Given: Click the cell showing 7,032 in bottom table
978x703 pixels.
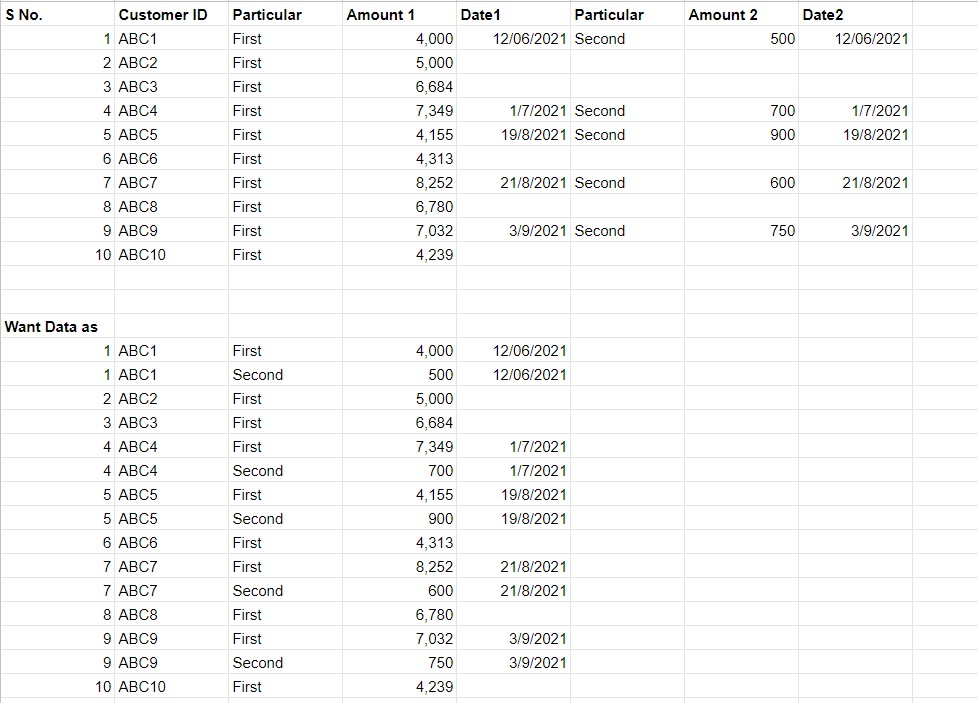Looking at the screenshot, I should [399, 639].
